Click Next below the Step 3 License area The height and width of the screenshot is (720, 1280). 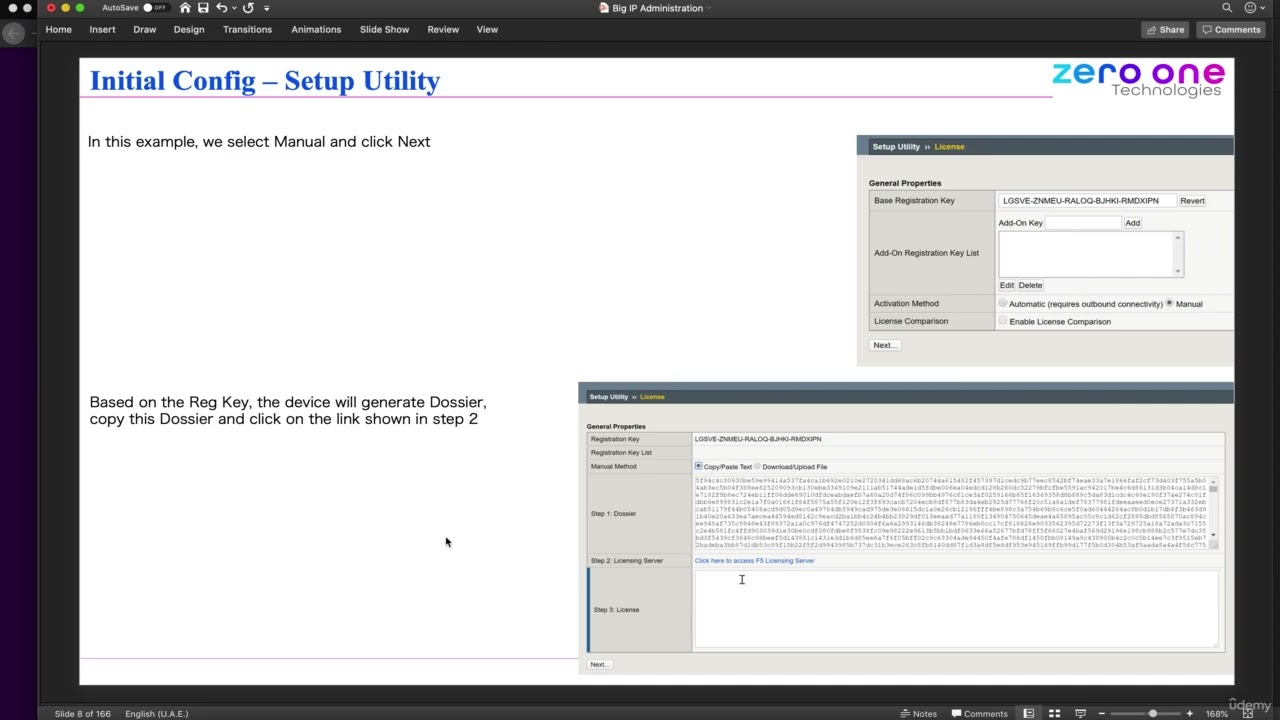coord(598,664)
